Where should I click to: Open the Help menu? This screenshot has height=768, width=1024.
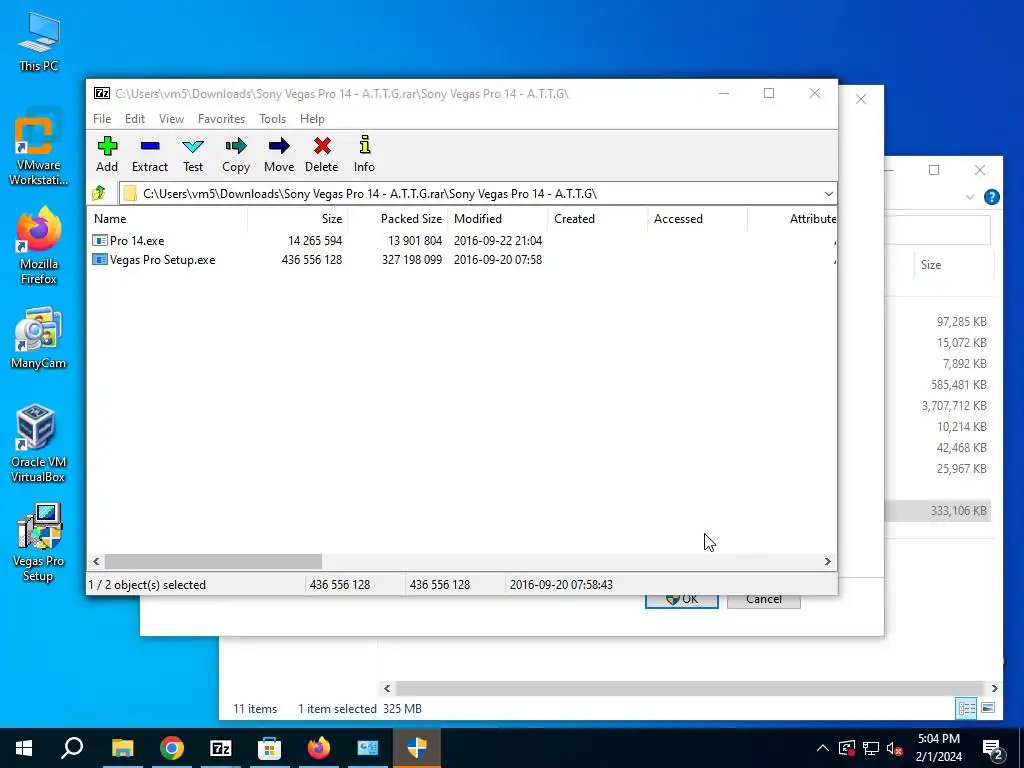(x=312, y=119)
